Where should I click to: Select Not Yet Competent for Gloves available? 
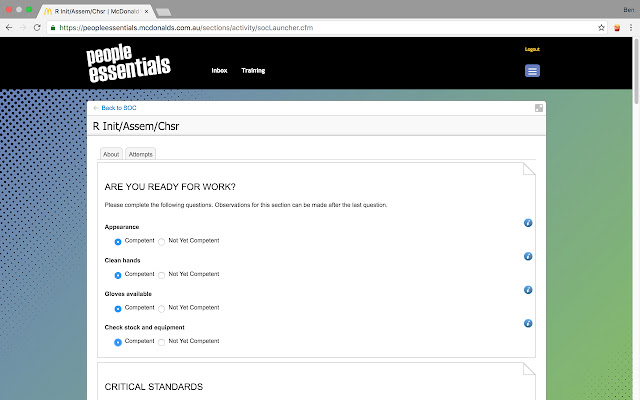tap(162, 309)
